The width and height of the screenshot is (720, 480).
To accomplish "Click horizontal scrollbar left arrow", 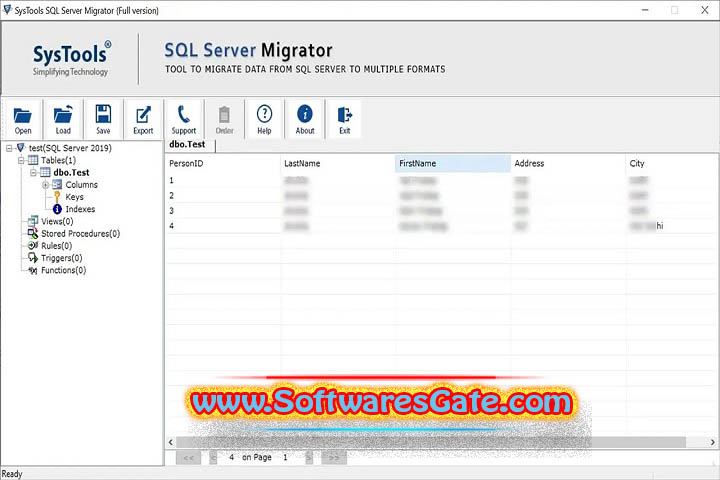I will [171, 442].
